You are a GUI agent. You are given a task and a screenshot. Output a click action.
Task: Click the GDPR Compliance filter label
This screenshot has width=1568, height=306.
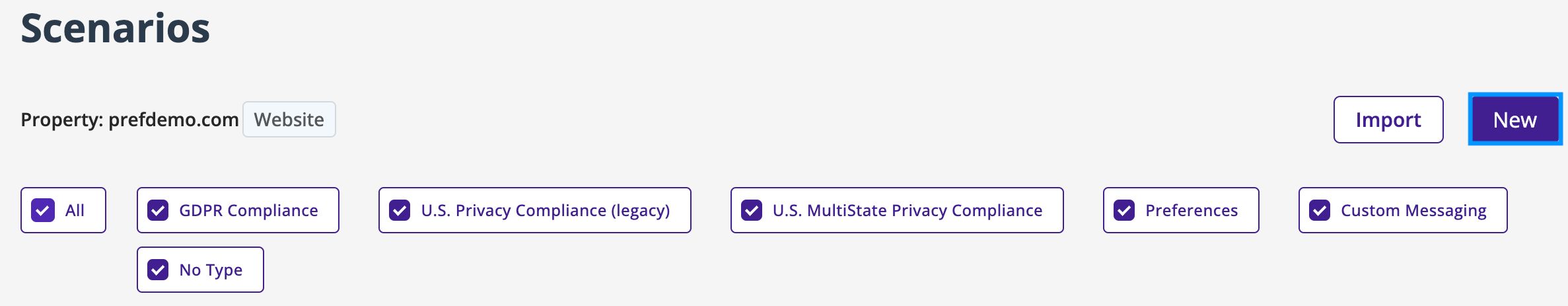(x=248, y=210)
